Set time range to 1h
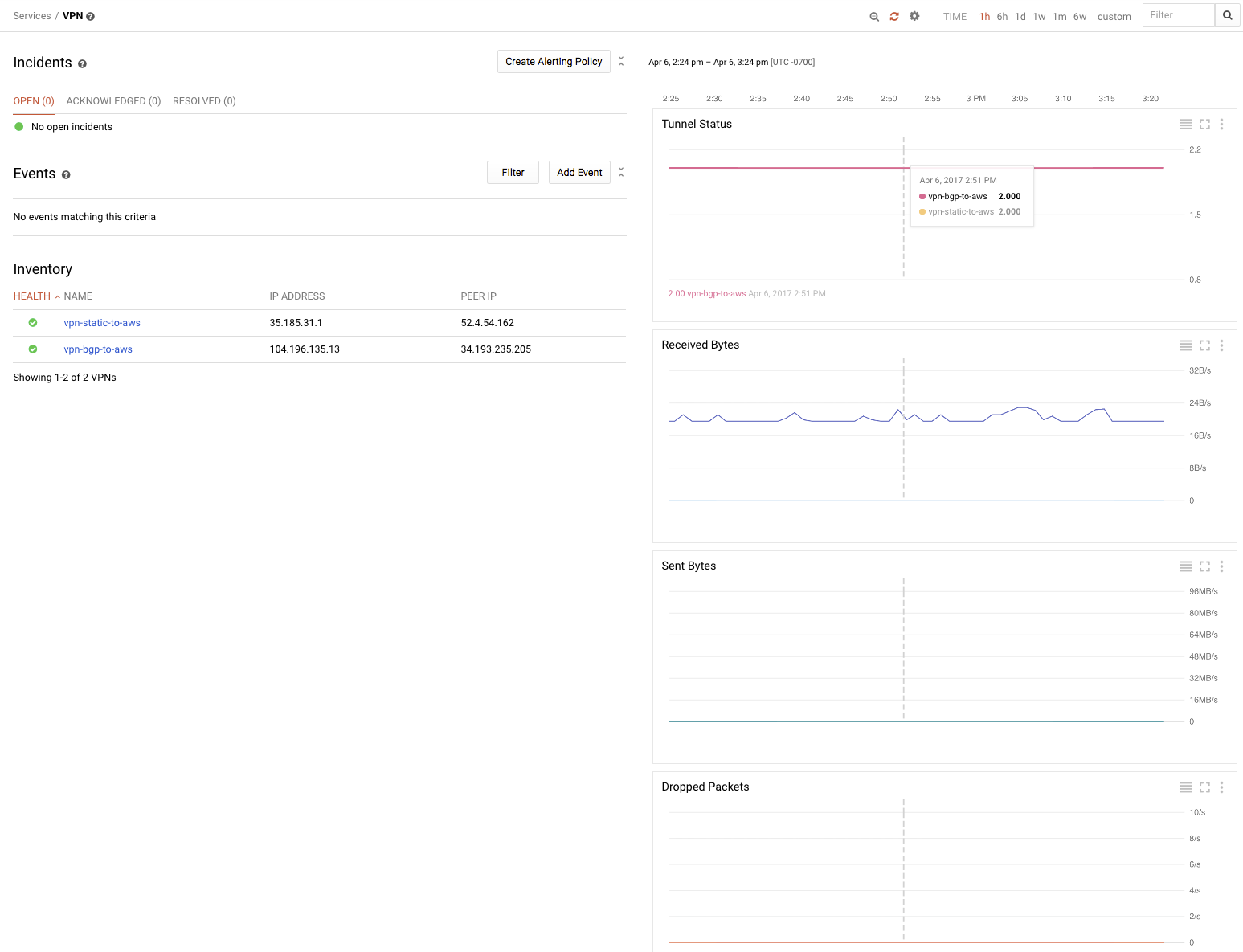Image resolution: width=1243 pixels, height=952 pixels. point(984,17)
